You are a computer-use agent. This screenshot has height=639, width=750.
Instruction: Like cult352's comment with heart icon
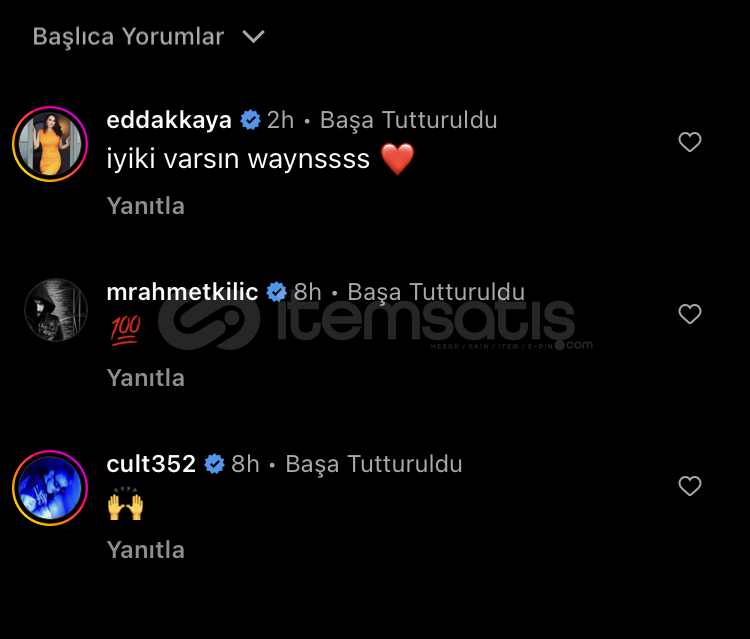(x=690, y=486)
